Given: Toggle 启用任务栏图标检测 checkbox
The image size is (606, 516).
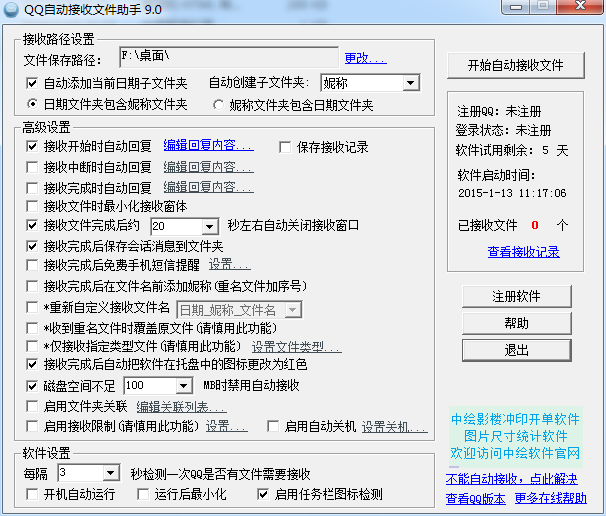Looking at the screenshot, I should pos(263,494).
